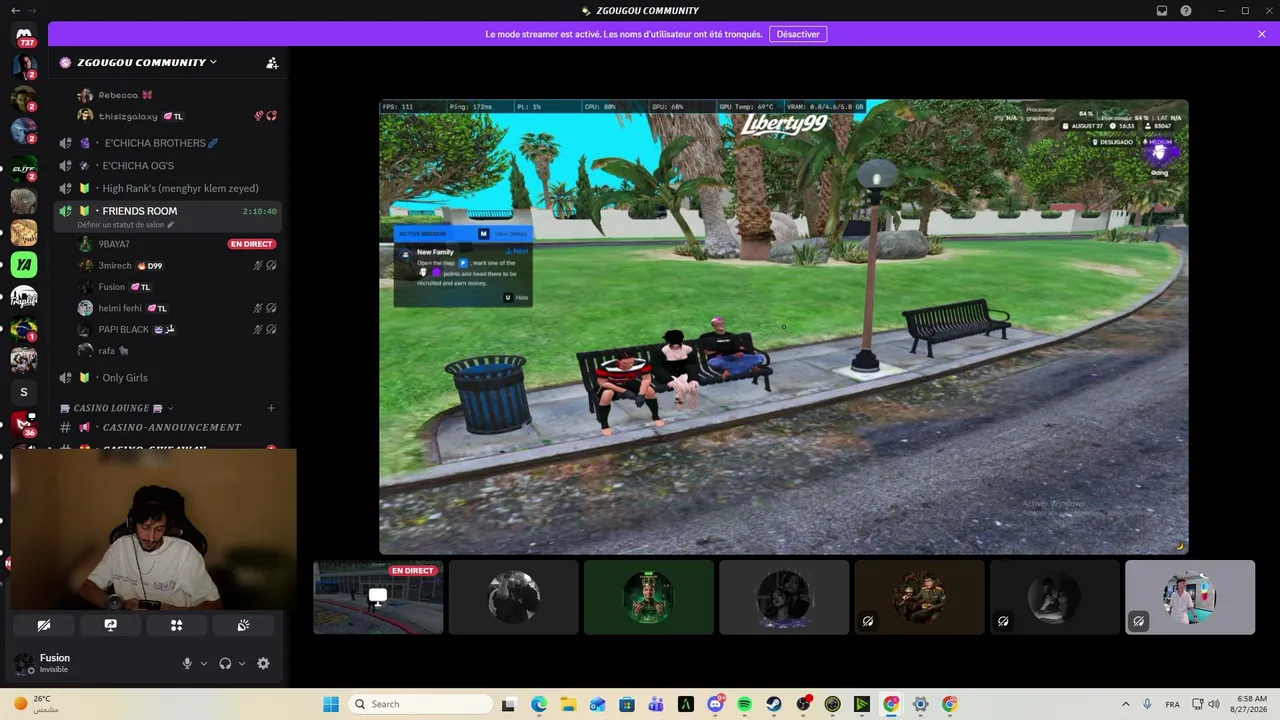This screenshot has width=1280, height=720.
Task: Go back using title bar arrow
Action: tap(15, 11)
